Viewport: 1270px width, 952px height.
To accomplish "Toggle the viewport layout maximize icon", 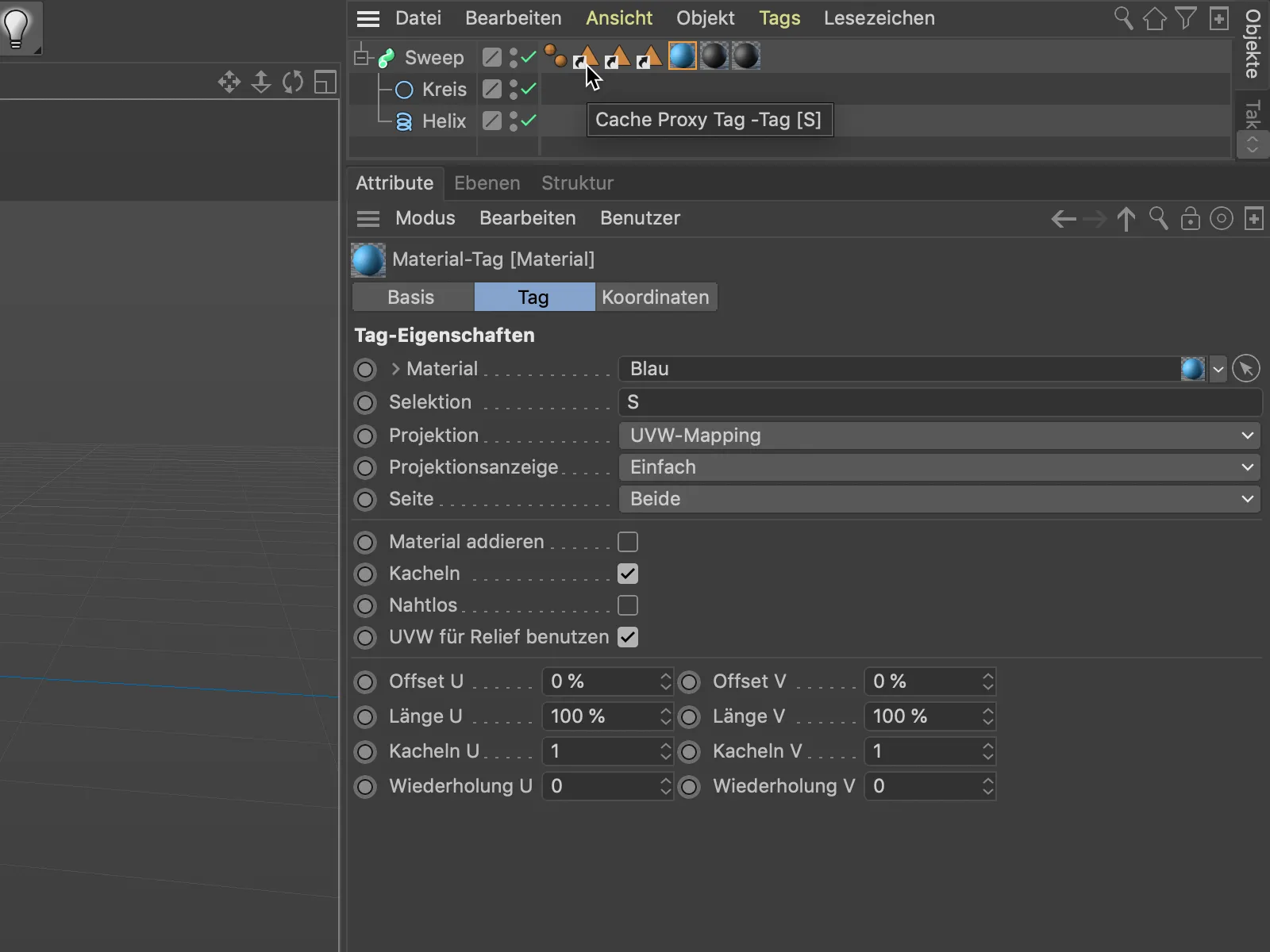I will [325, 82].
